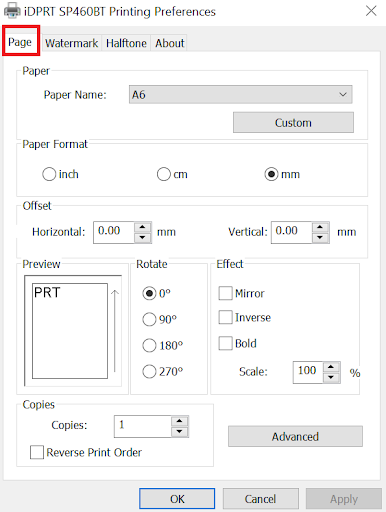Open the About tab
This screenshot has width=386, height=512.
coord(169,43)
